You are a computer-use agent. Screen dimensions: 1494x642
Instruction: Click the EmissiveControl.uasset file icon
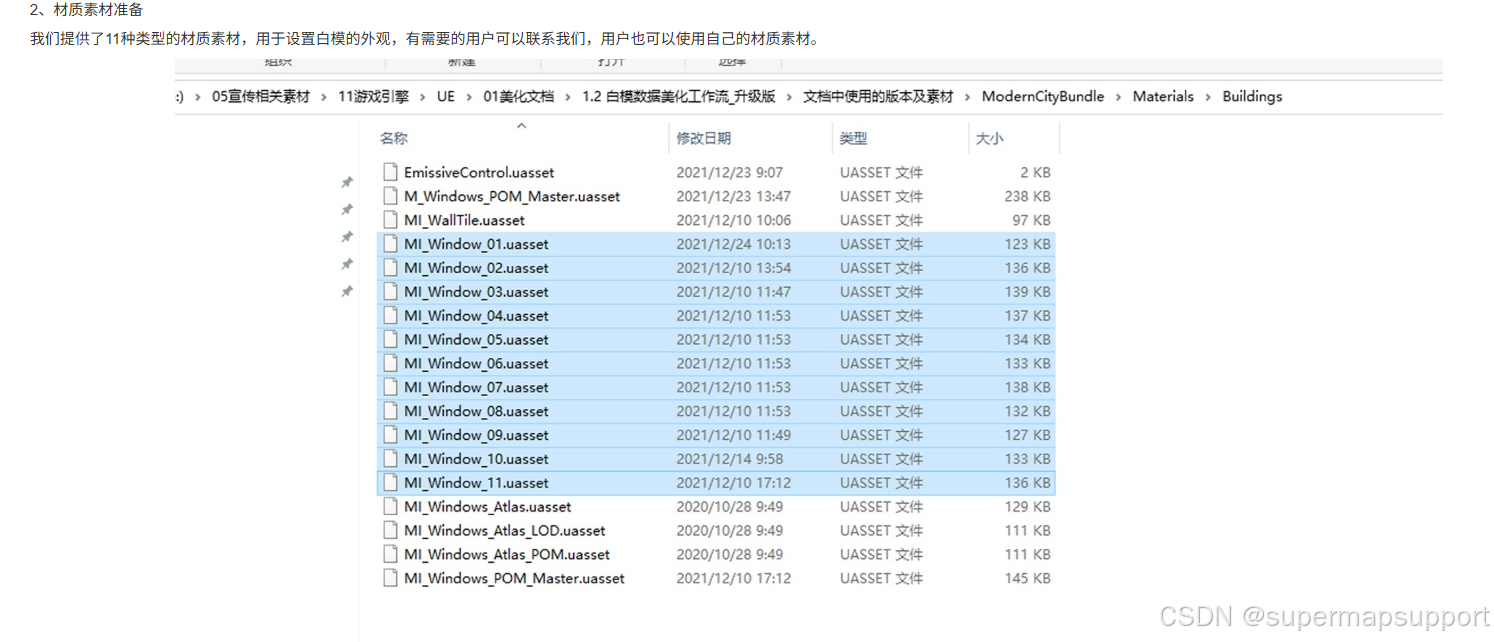pyautogui.click(x=391, y=172)
